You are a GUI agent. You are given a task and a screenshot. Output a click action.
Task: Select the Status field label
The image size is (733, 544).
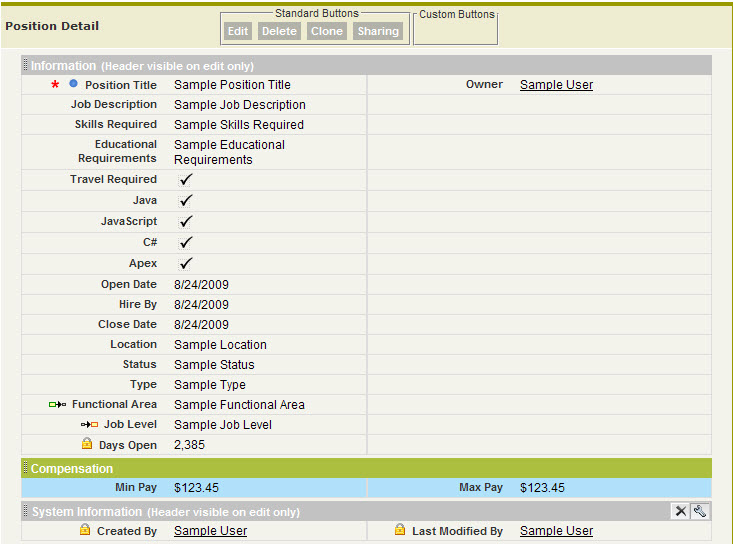[x=139, y=365]
